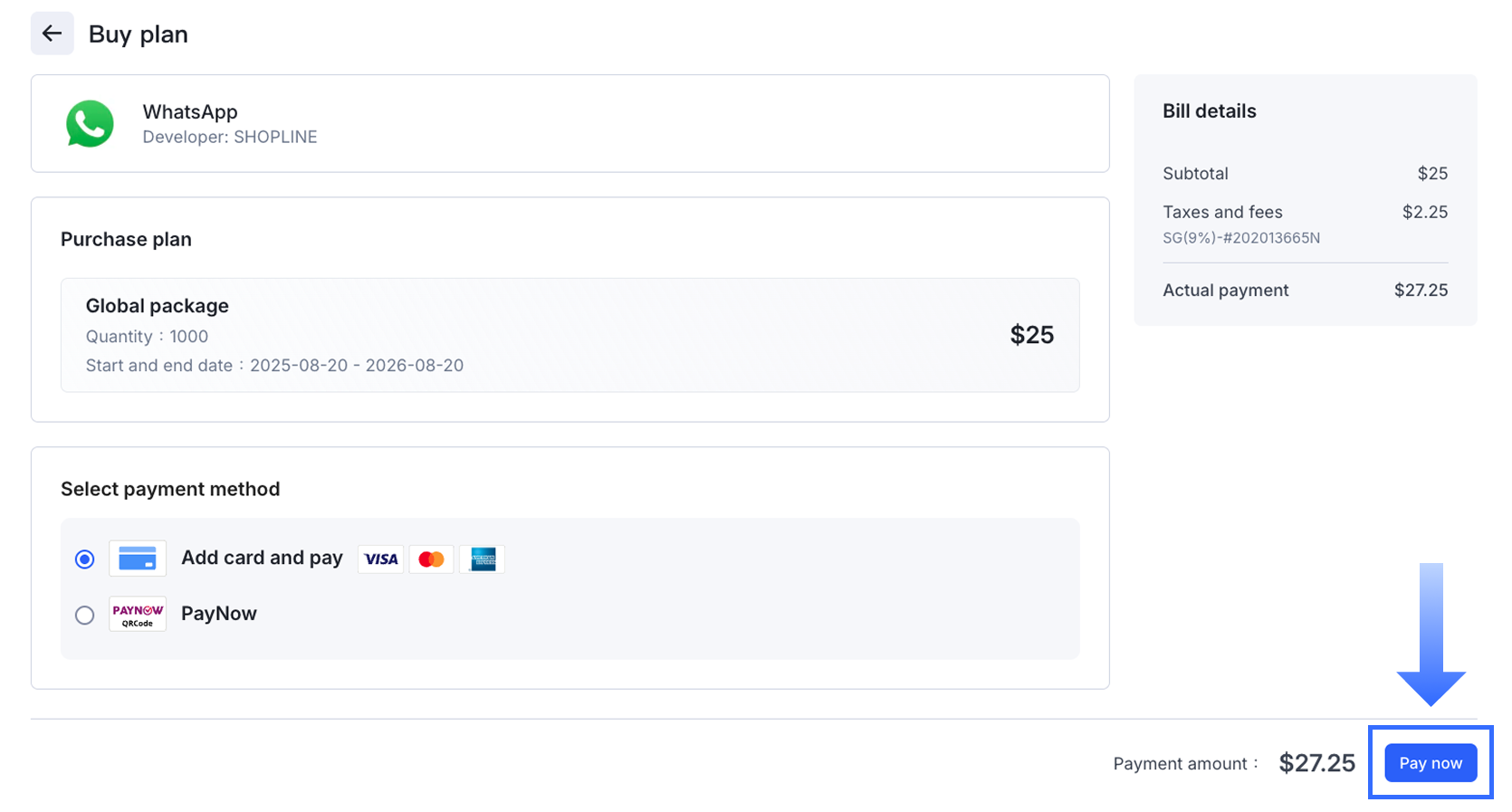Click the WhatsApp app name
This screenshot has height=812, width=1512.
click(190, 111)
